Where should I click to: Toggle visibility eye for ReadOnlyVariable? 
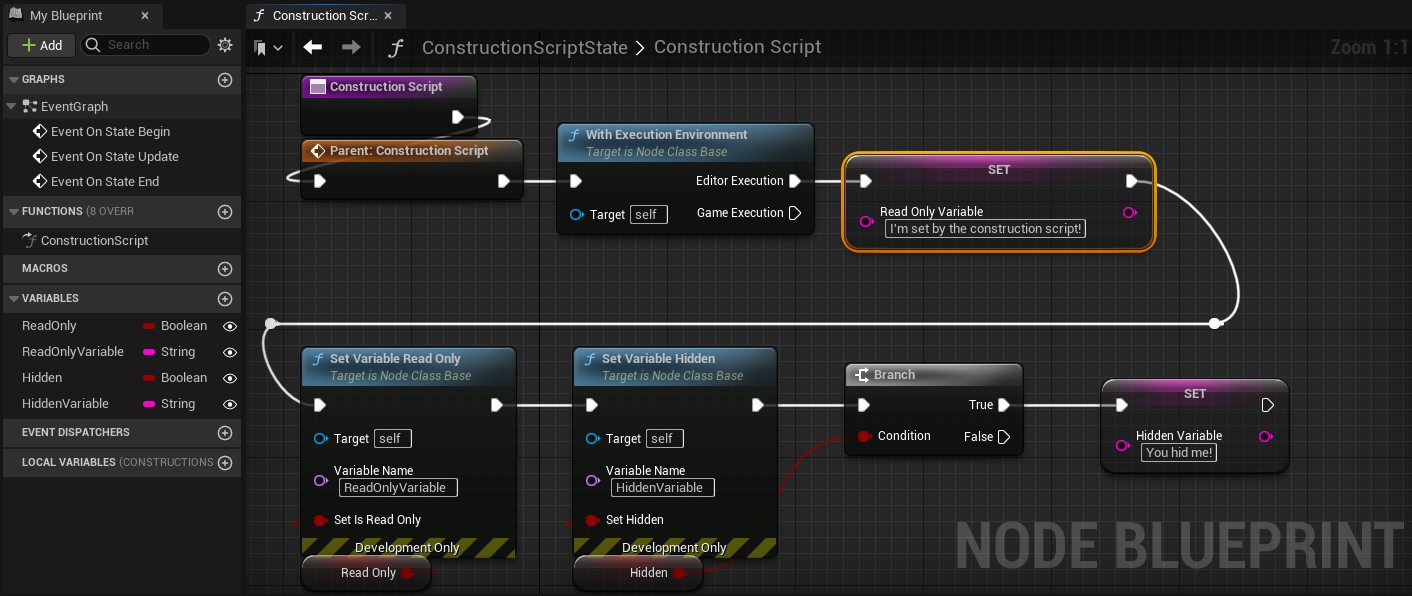[x=230, y=352]
